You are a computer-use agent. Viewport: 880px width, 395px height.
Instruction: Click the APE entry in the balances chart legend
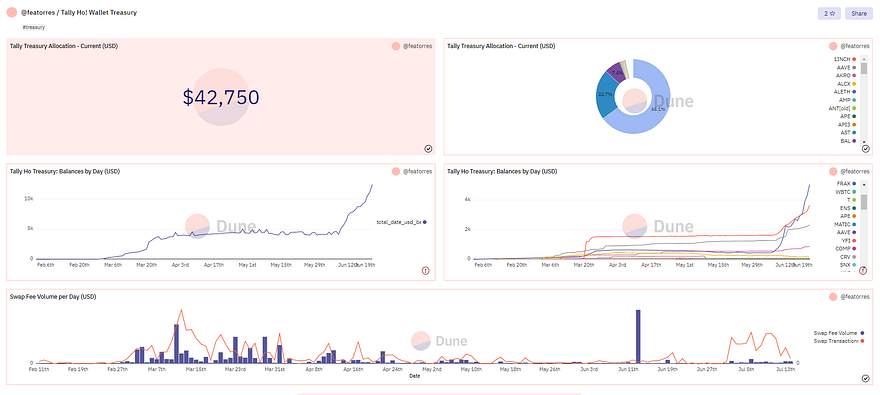[x=847, y=216]
